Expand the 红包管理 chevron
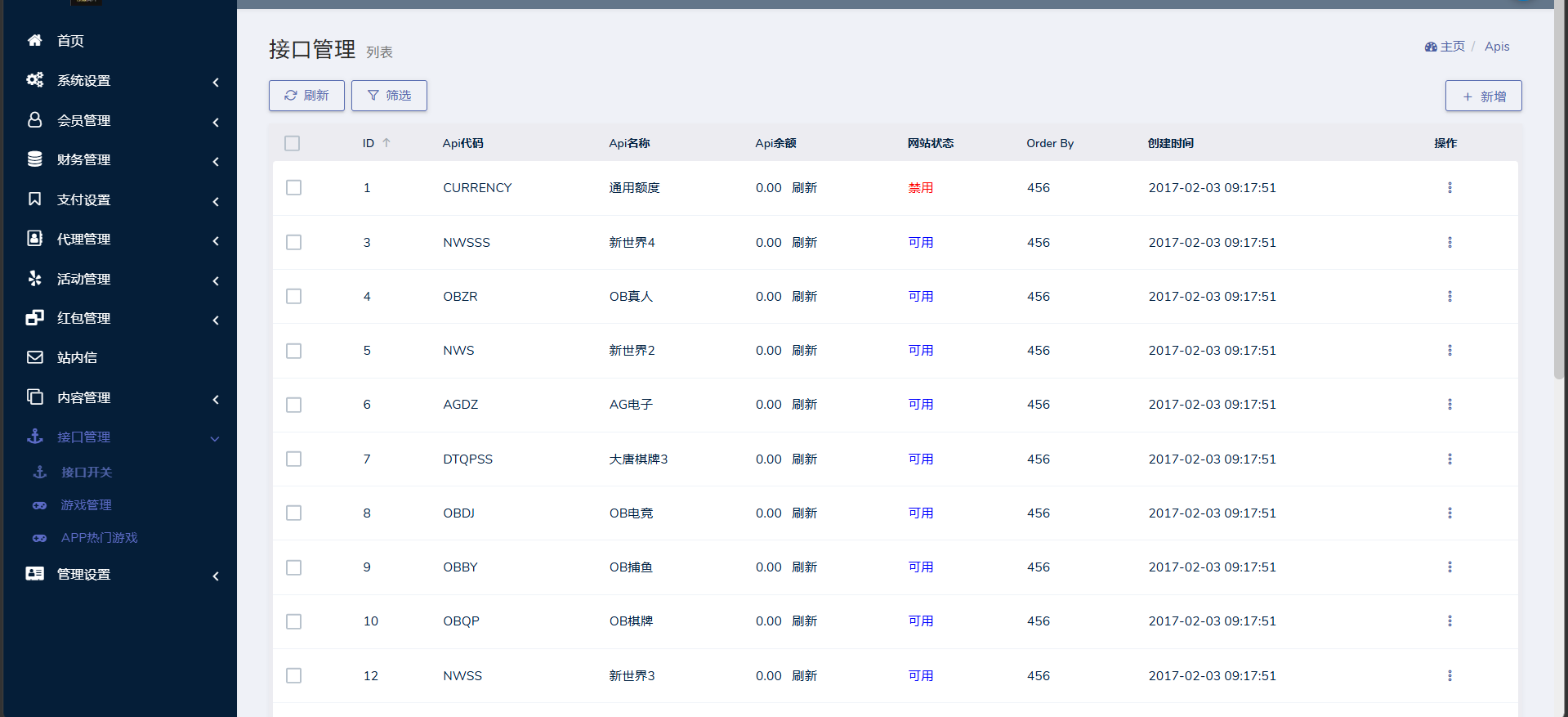Viewport: 1568px width, 717px height. point(216,320)
